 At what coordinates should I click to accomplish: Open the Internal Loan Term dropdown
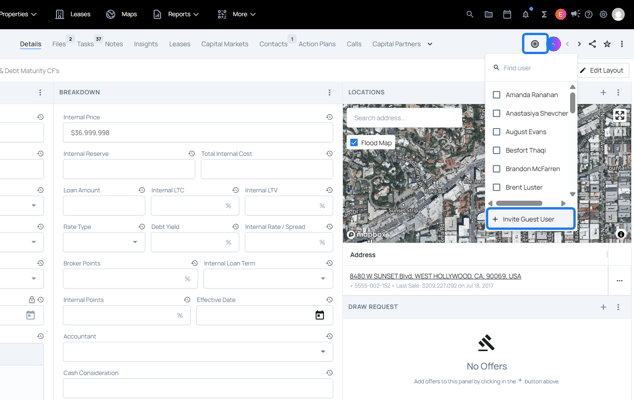click(x=267, y=278)
